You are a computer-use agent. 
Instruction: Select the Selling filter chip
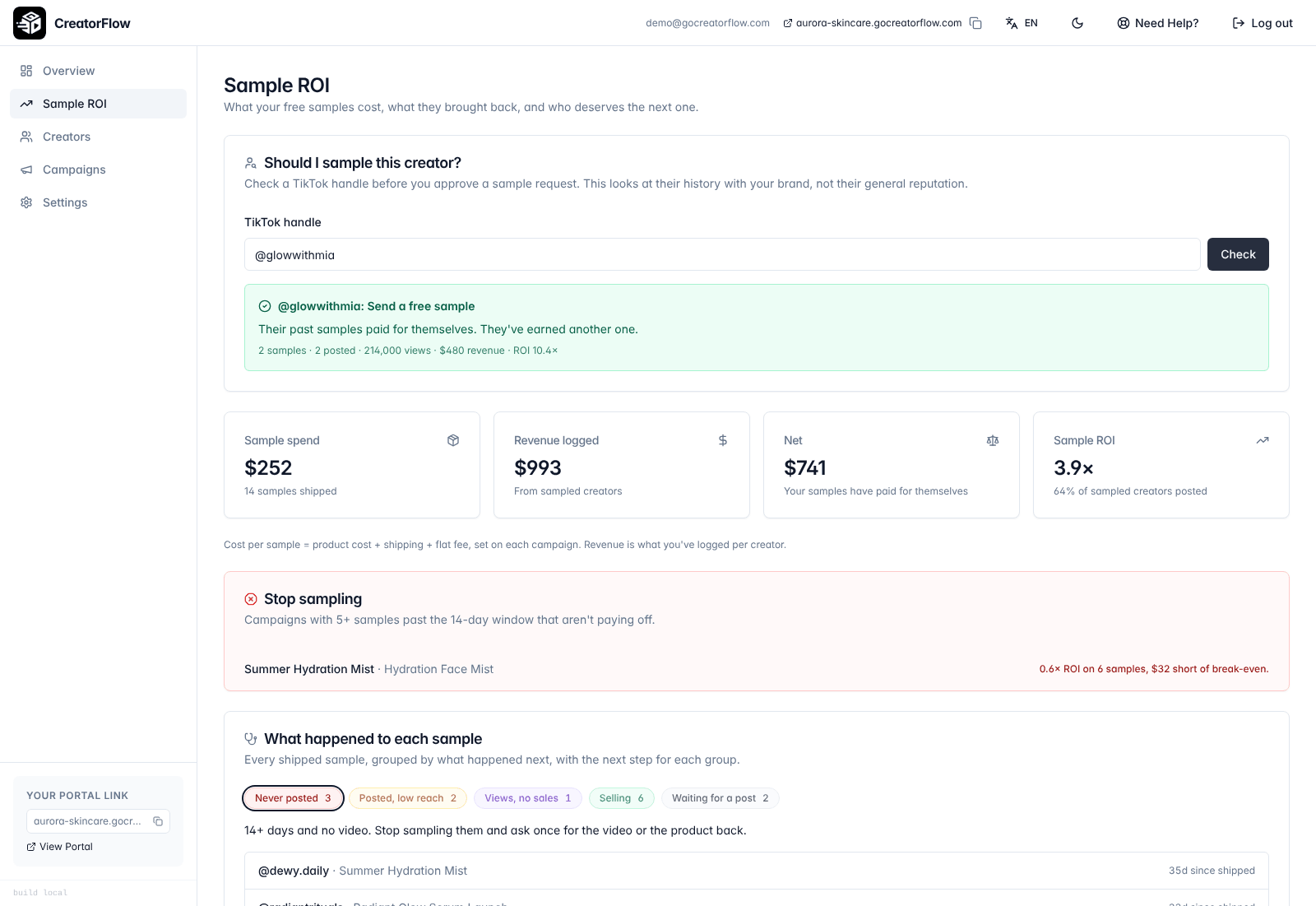point(622,798)
